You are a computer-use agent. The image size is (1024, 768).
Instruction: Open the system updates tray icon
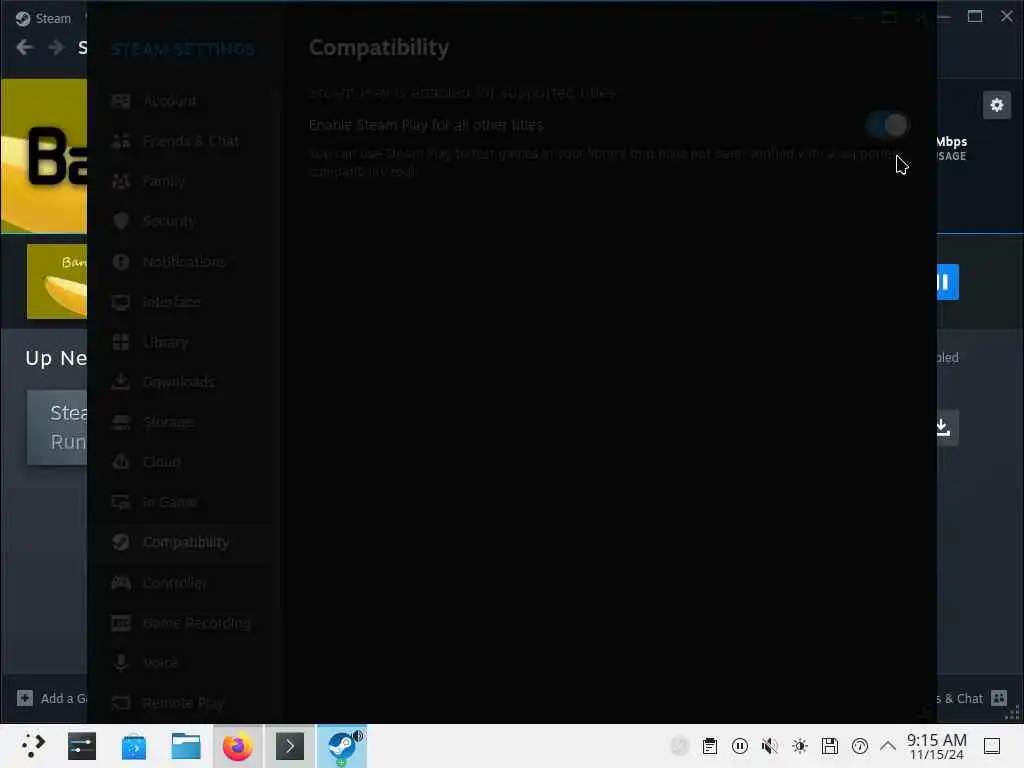tap(860, 746)
